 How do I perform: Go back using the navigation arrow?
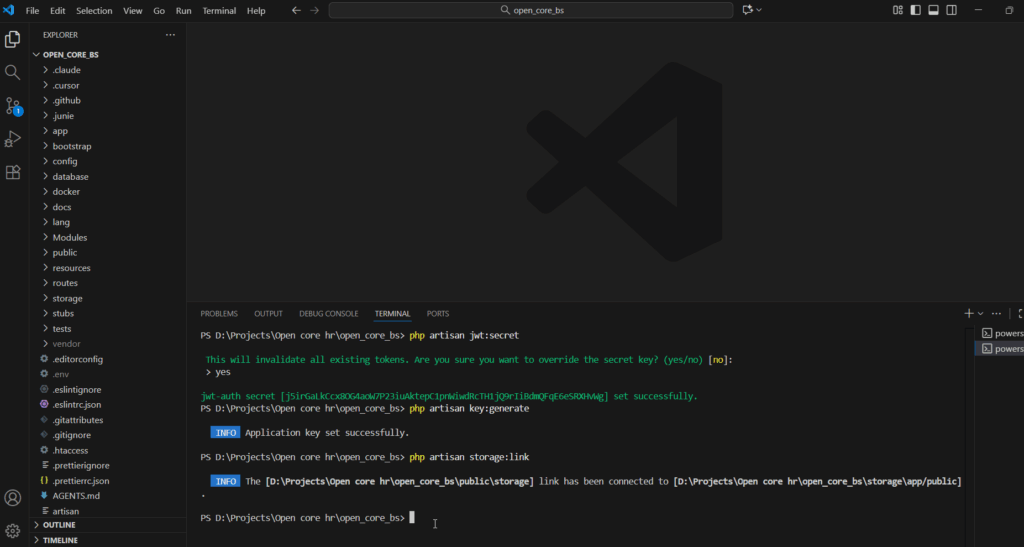[295, 10]
